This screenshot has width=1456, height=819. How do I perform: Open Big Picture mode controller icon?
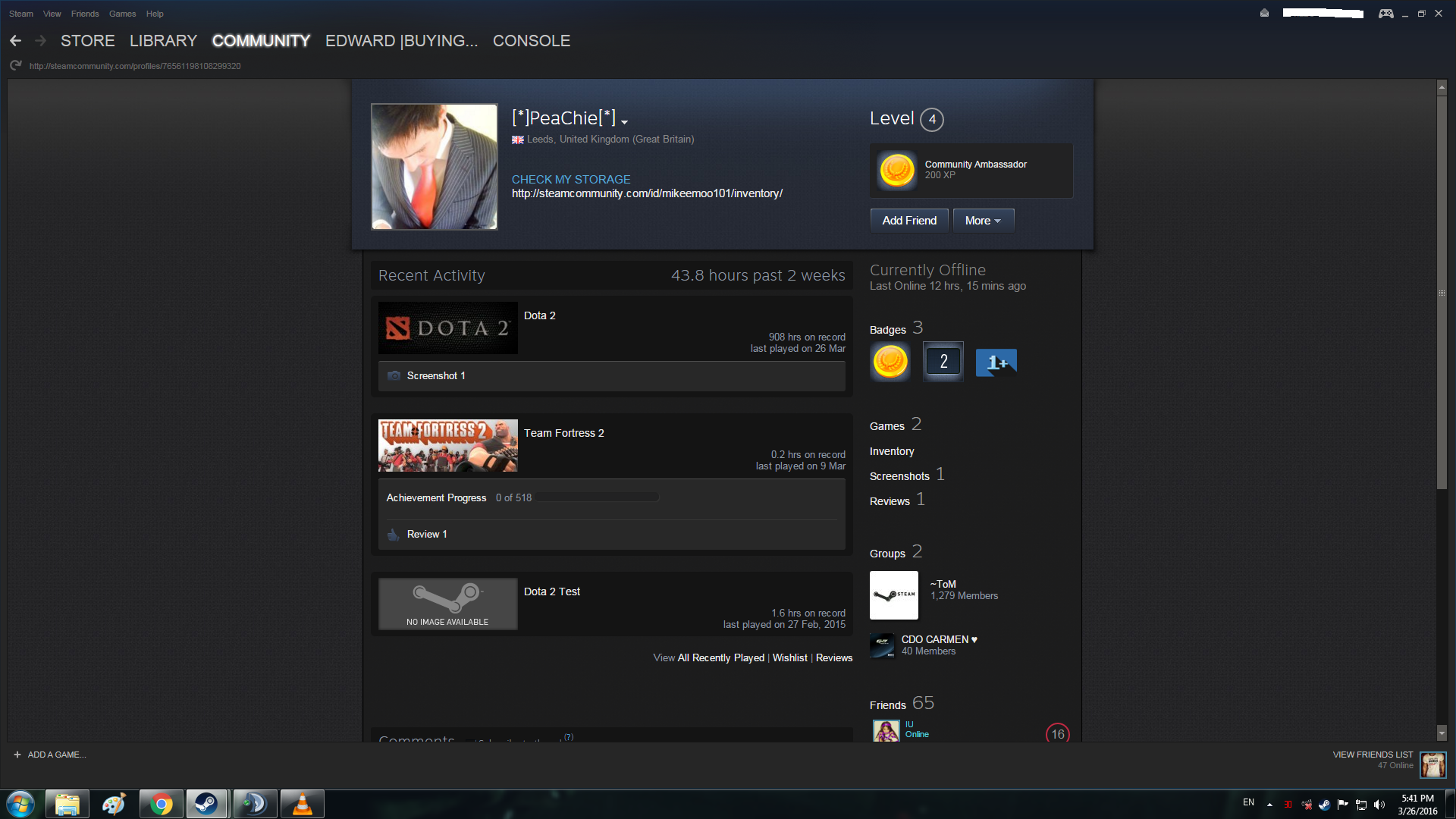tap(1385, 14)
